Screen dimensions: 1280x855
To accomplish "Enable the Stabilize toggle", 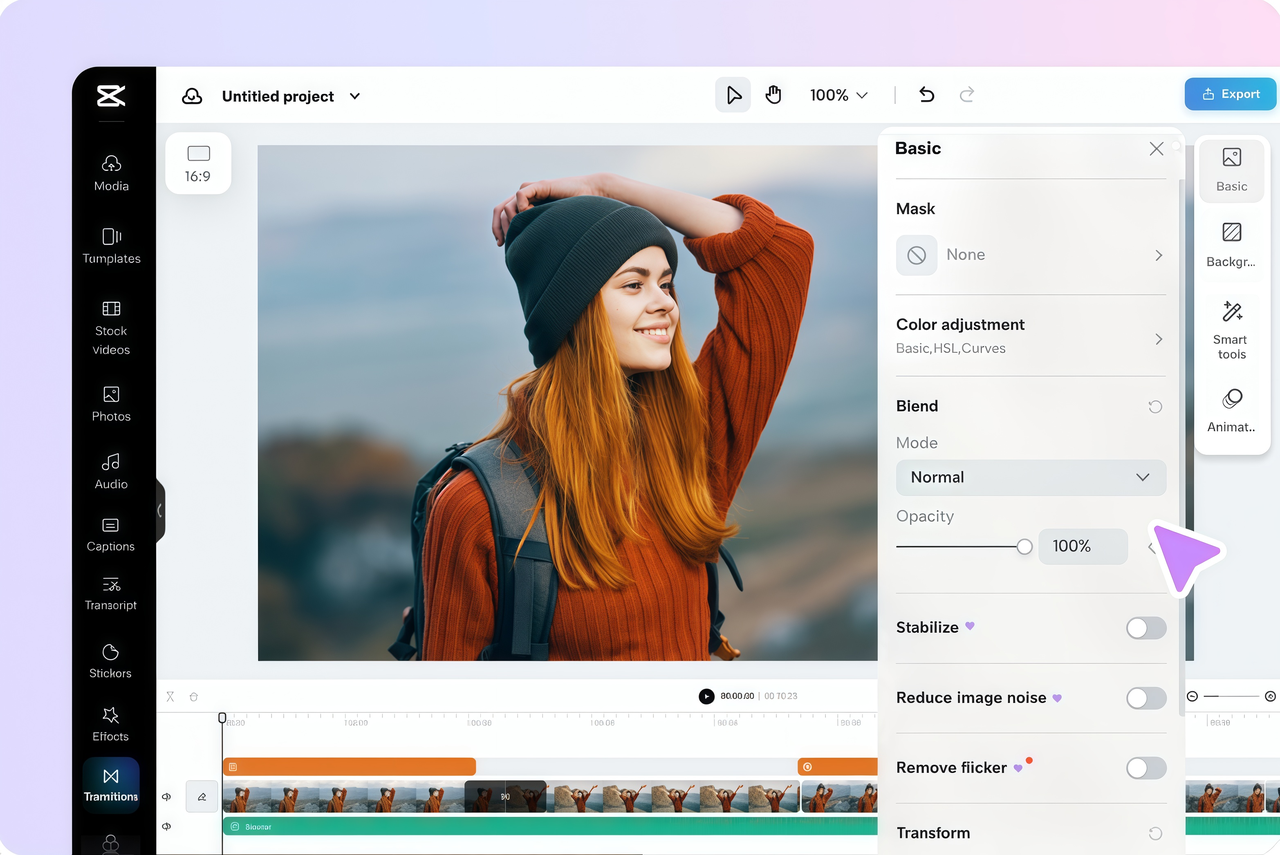I will [1146, 628].
